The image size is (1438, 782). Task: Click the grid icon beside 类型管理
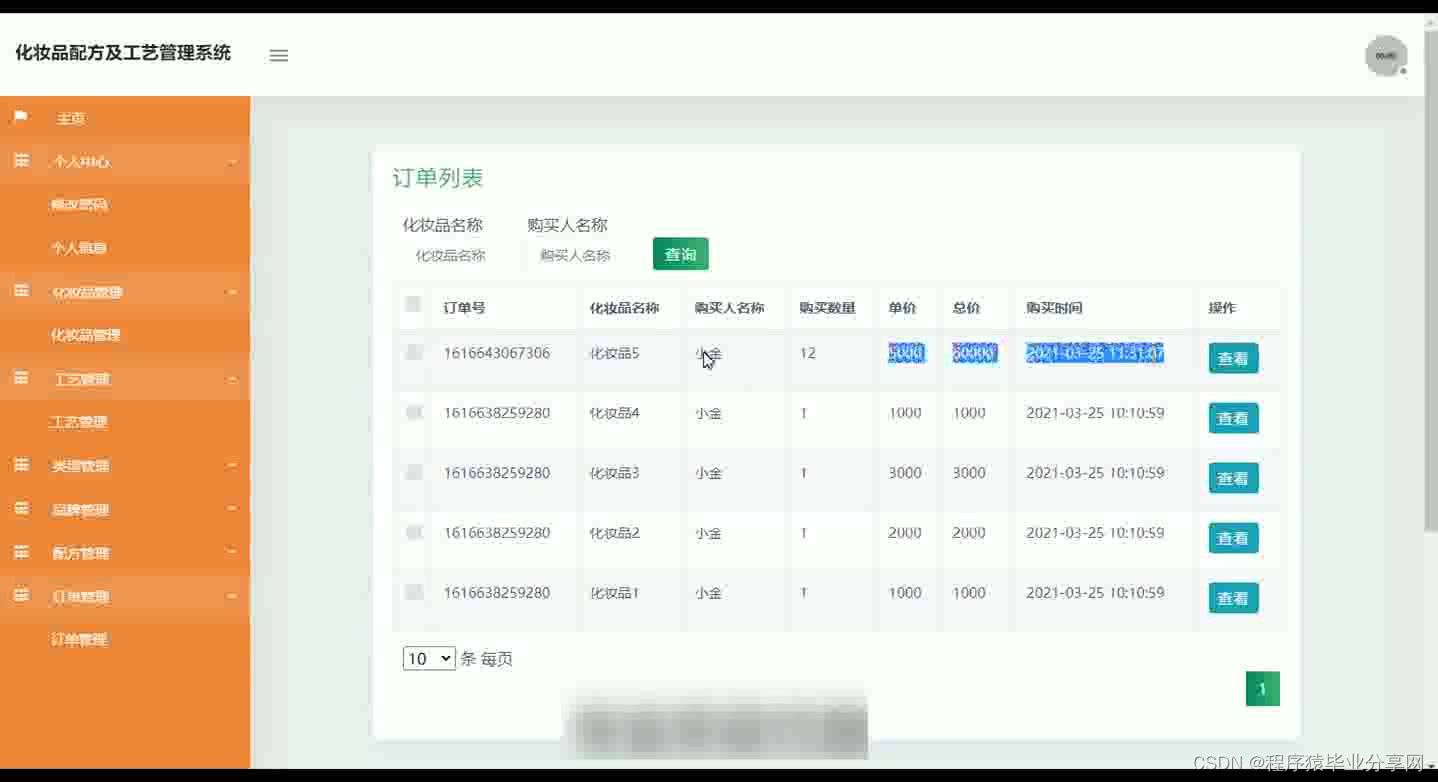[x=21, y=465]
